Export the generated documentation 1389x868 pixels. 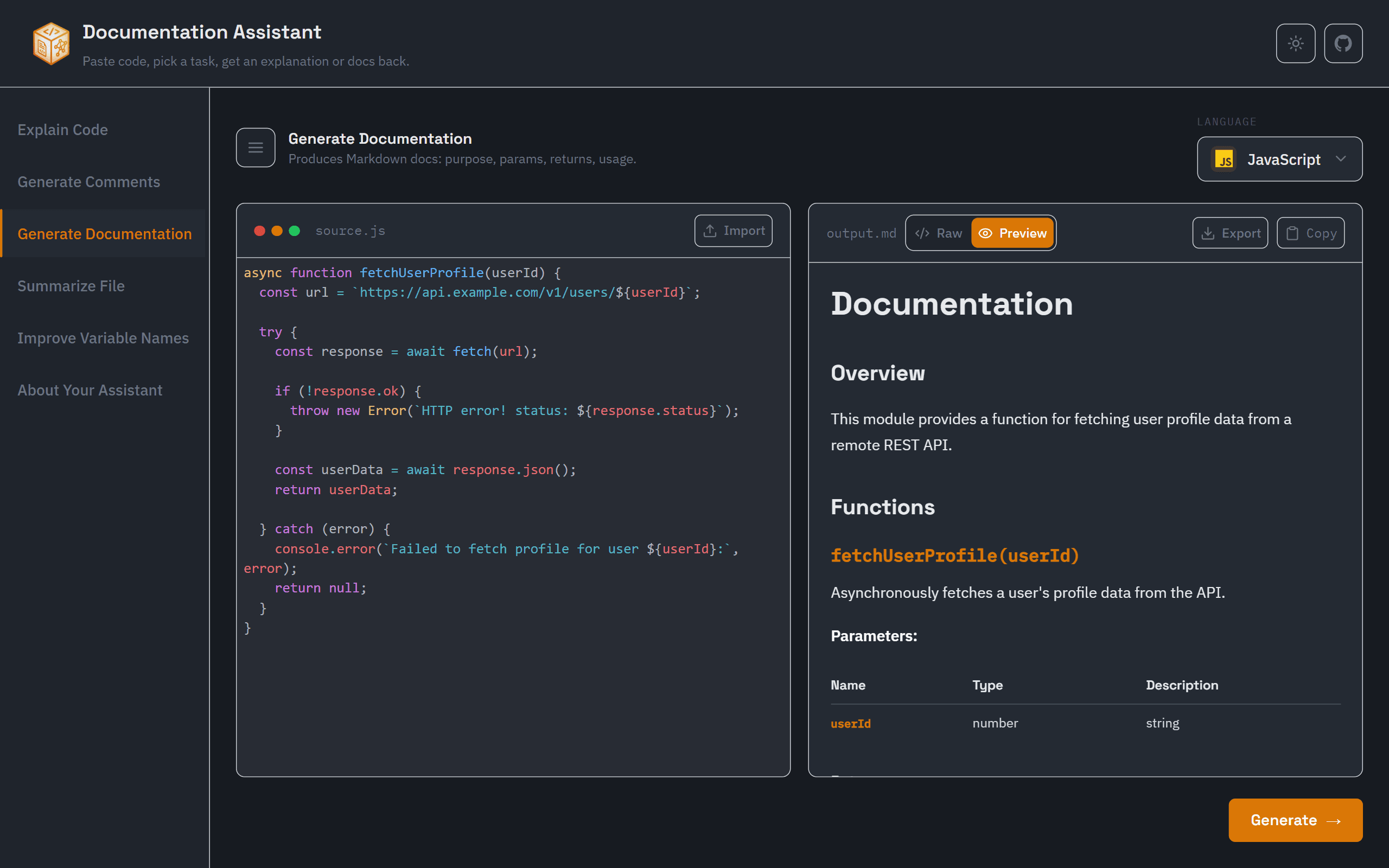pos(1230,233)
